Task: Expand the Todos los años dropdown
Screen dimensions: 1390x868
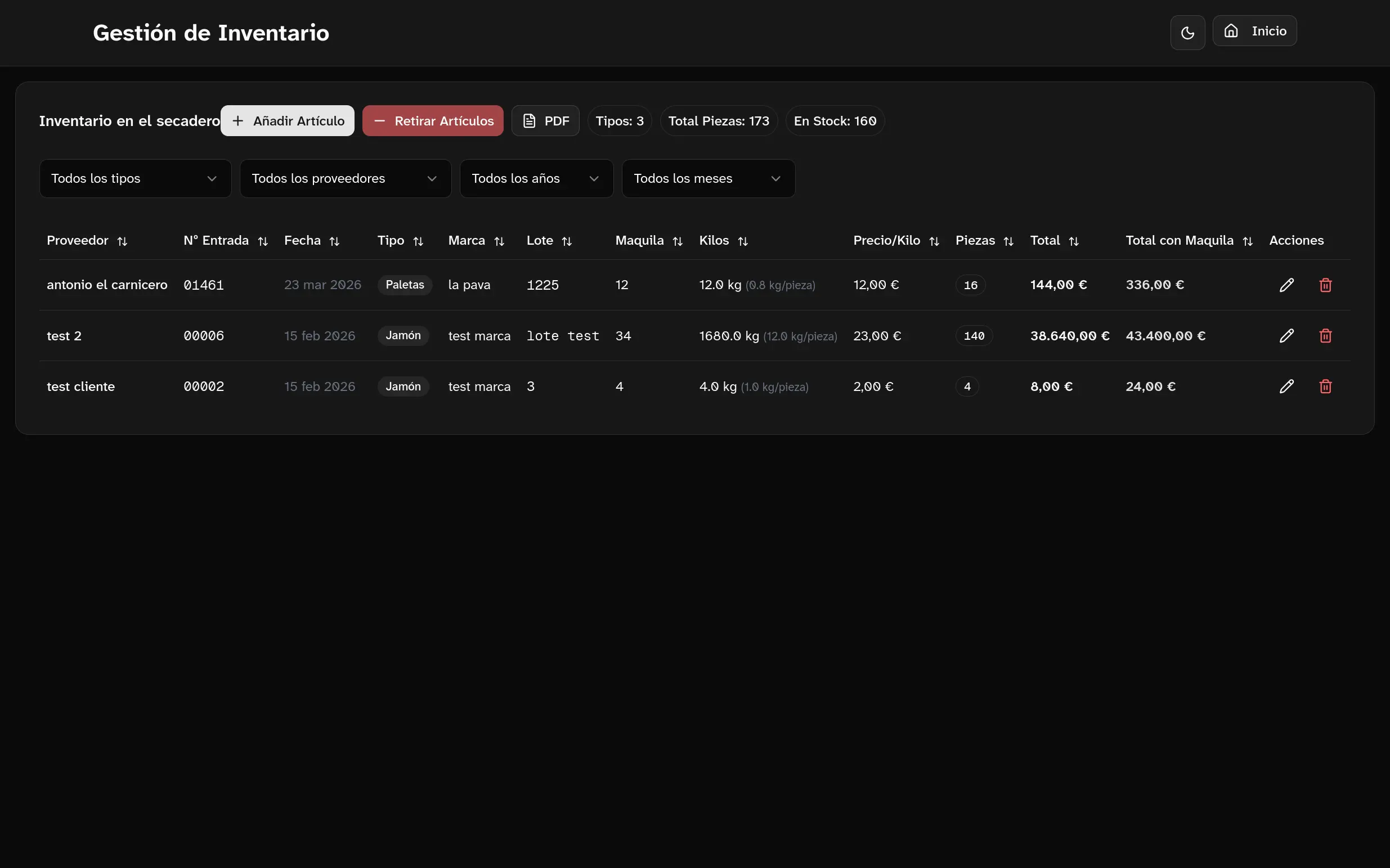Action: point(536,178)
